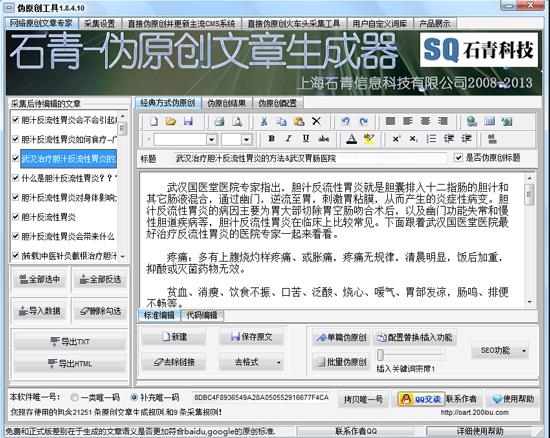Click the delete X icon
Viewport: 550px width, 438px height.
[316, 121]
